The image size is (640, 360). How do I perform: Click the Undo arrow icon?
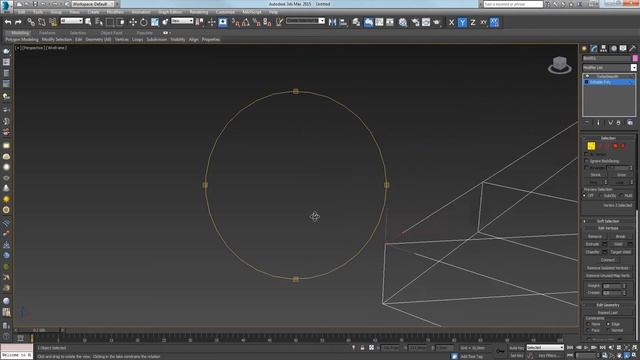tap(7, 22)
